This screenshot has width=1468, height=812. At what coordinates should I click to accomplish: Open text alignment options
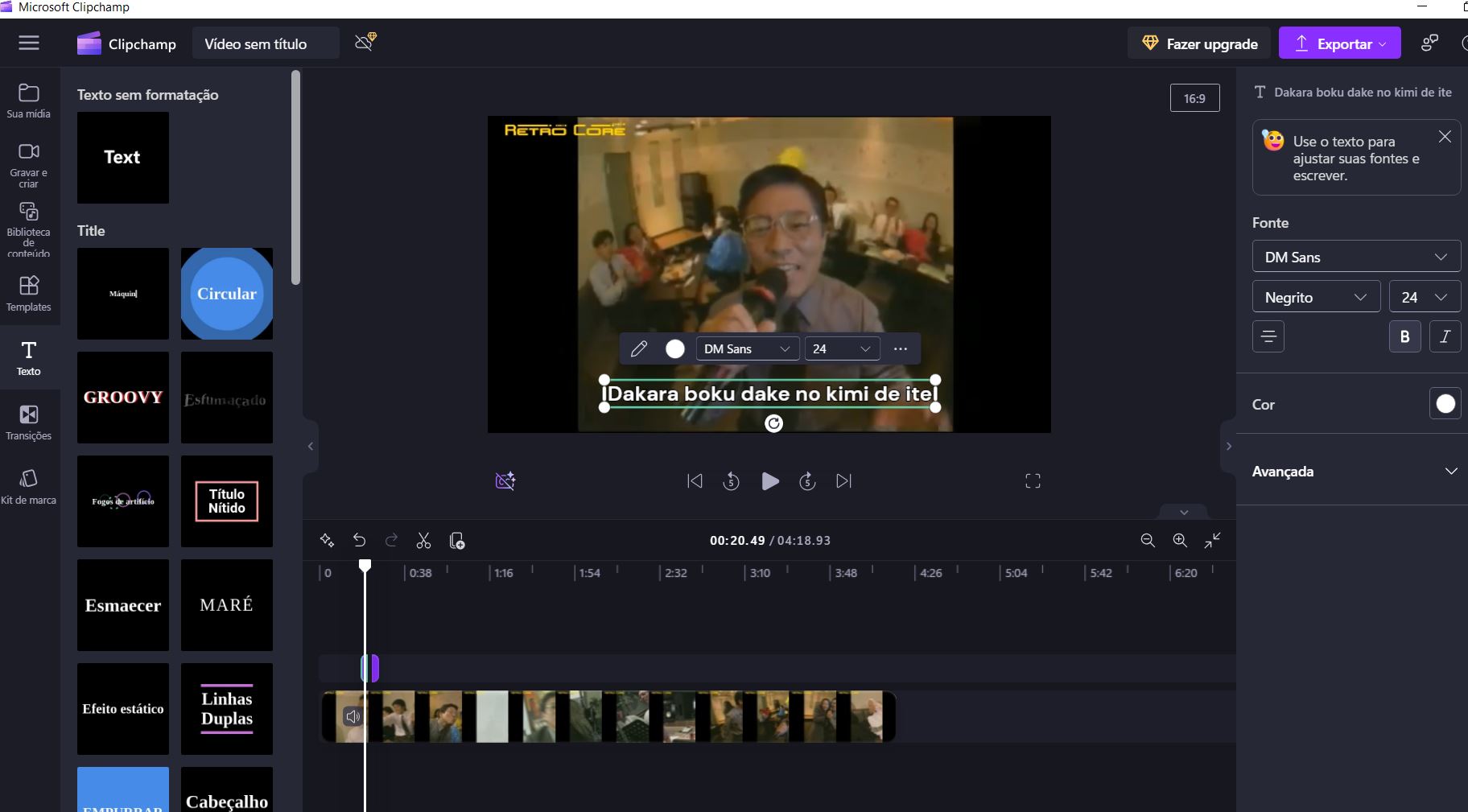[x=1268, y=336]
